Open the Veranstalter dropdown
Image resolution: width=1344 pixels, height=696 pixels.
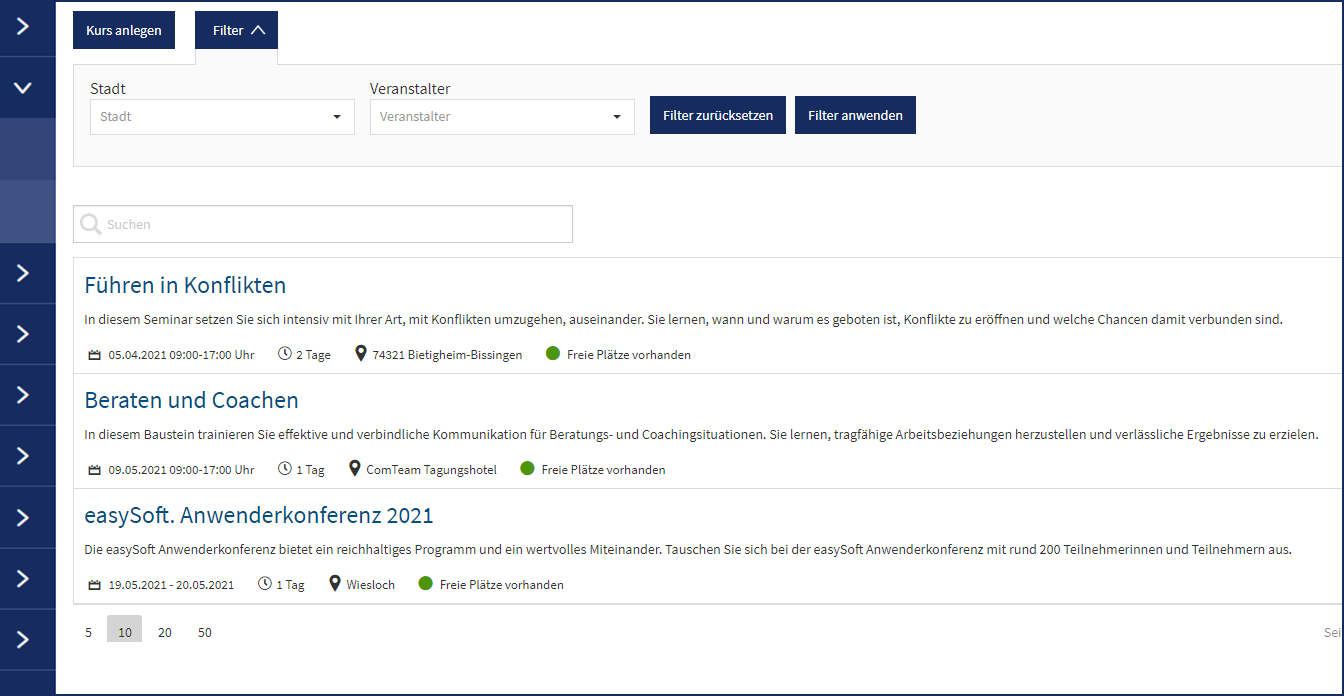point(502,116)
